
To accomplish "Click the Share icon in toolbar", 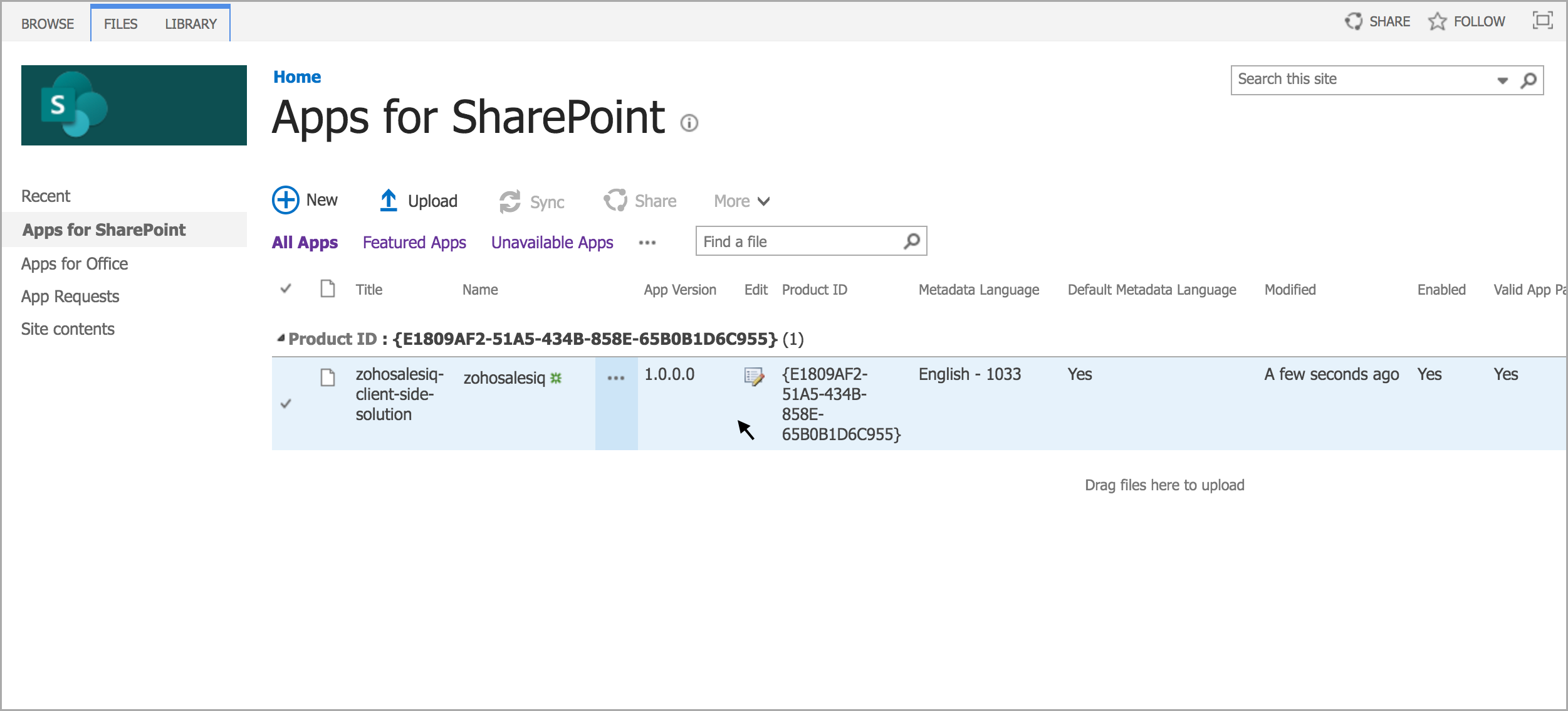I will tap(615, 201).
